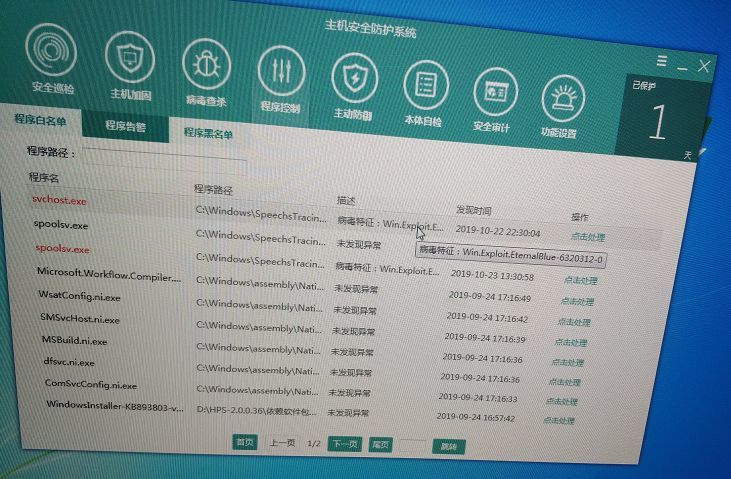Select the red svchost.exe program name
Image resolution: width=731 pixels, height=479 pixels.
(59, 200)
